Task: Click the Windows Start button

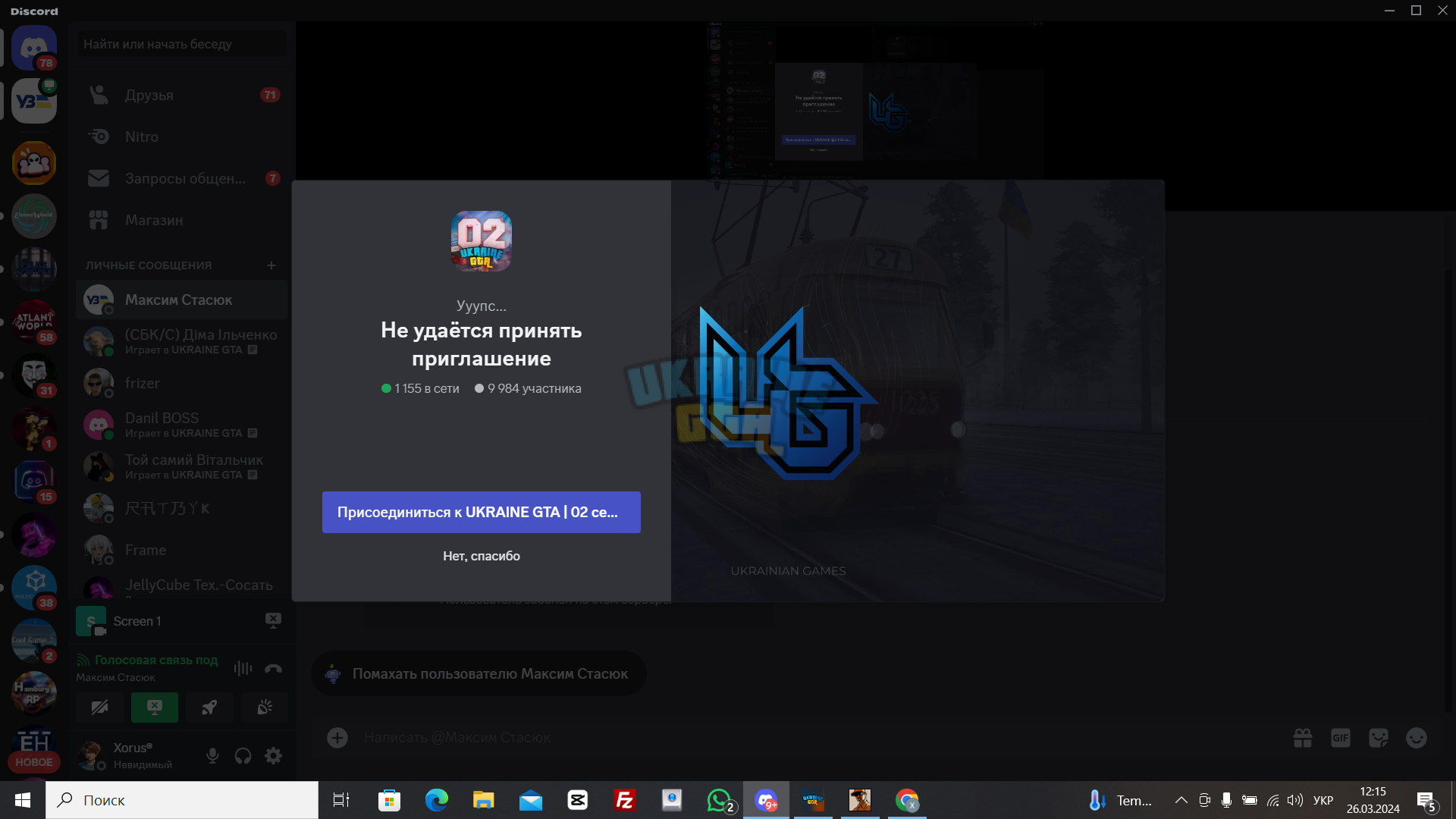Action: point(23,800)
